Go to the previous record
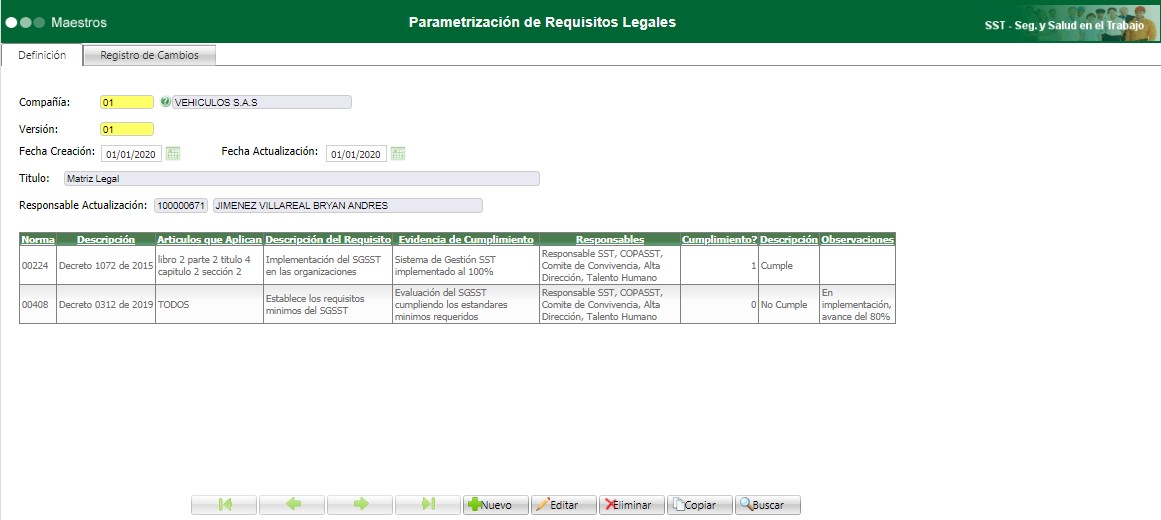 point(292,504)
